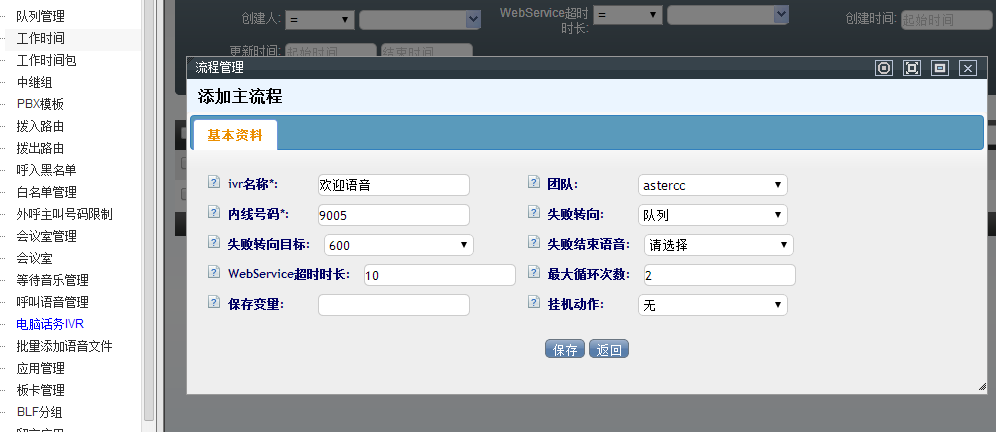Select the 基本资料 tab
This screenshot has height=432, width=996.
[x=235, y=135]
